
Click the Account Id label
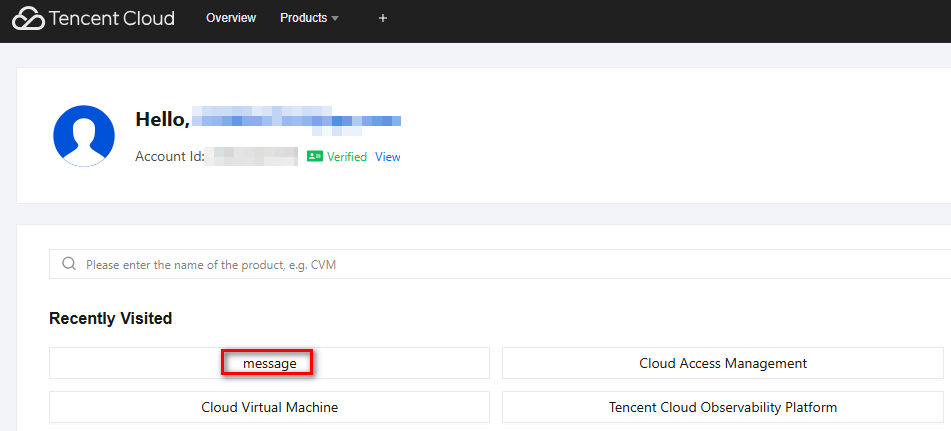[170, 157]
